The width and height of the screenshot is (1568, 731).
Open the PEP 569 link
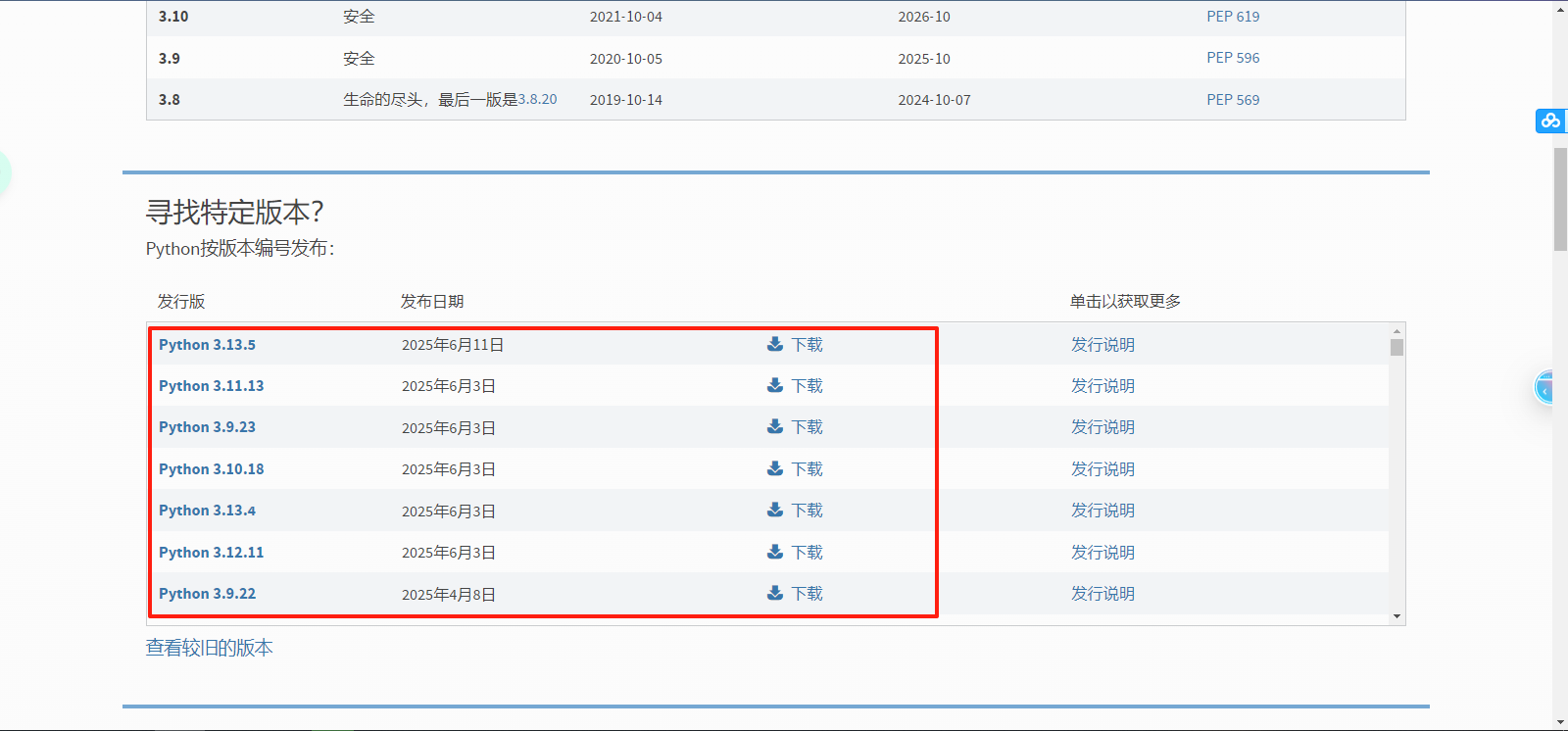[1233, 100]
